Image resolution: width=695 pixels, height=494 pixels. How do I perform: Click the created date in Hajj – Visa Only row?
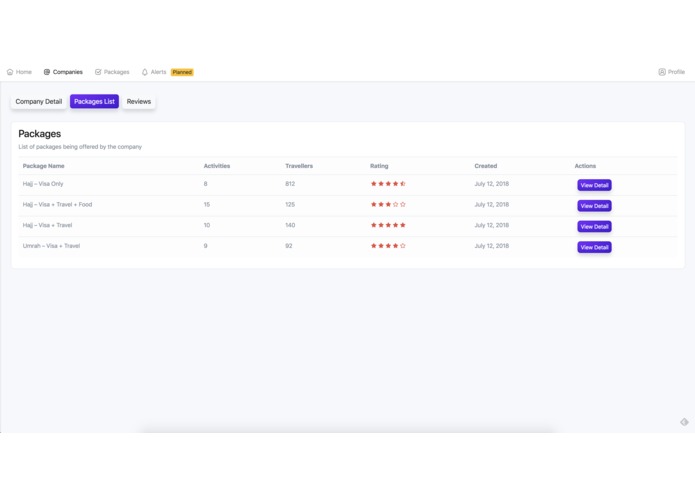(x=492, y=184)
